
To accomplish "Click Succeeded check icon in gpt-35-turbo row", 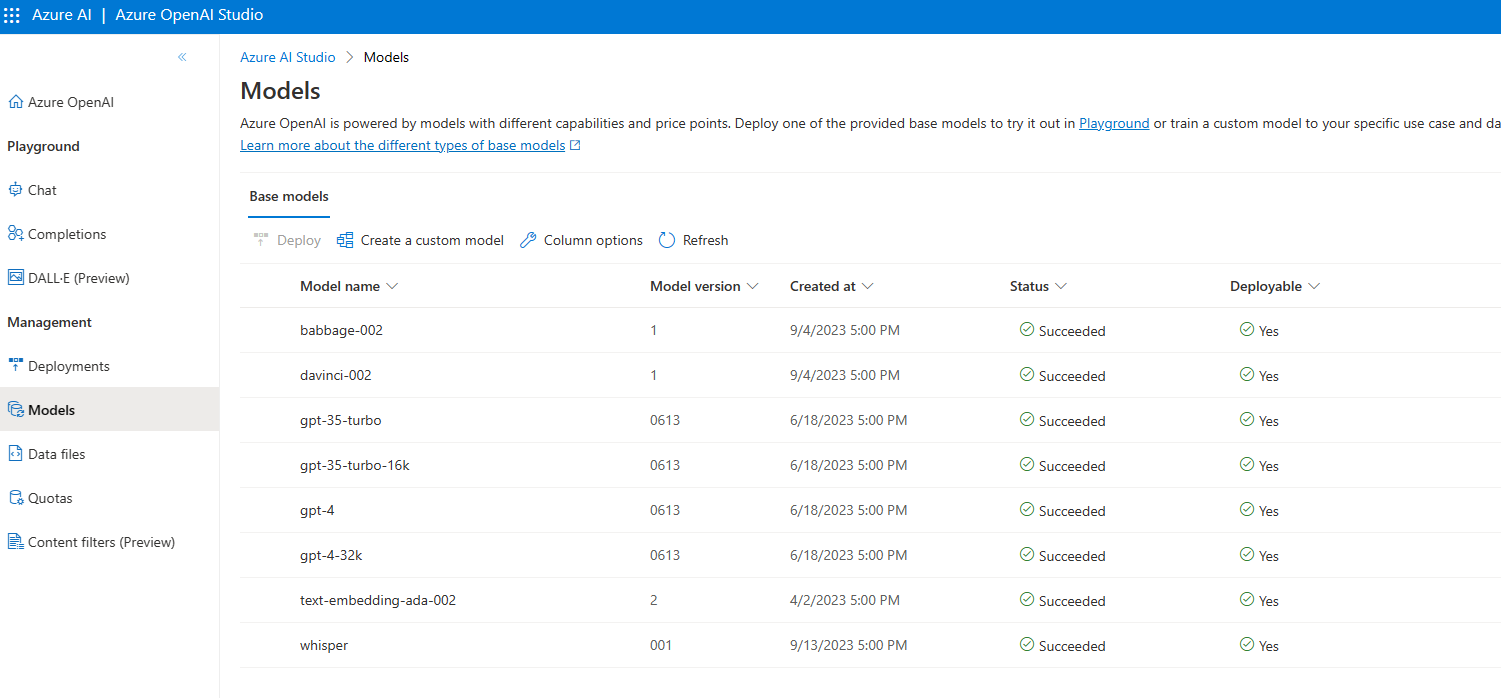I will click(1026, 419).
